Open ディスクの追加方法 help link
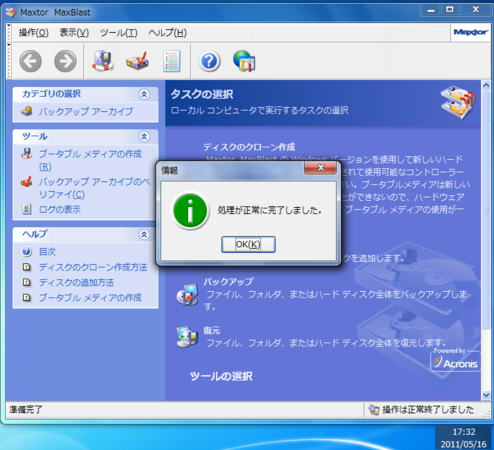Viewport: 494px width, 450px height. click(x=76, y=282)
